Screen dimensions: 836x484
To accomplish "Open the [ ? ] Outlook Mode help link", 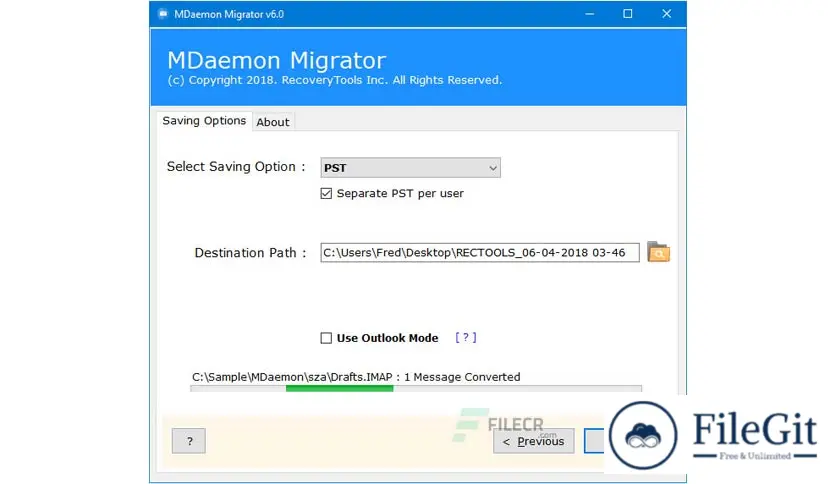I will [x=466, y=337].
